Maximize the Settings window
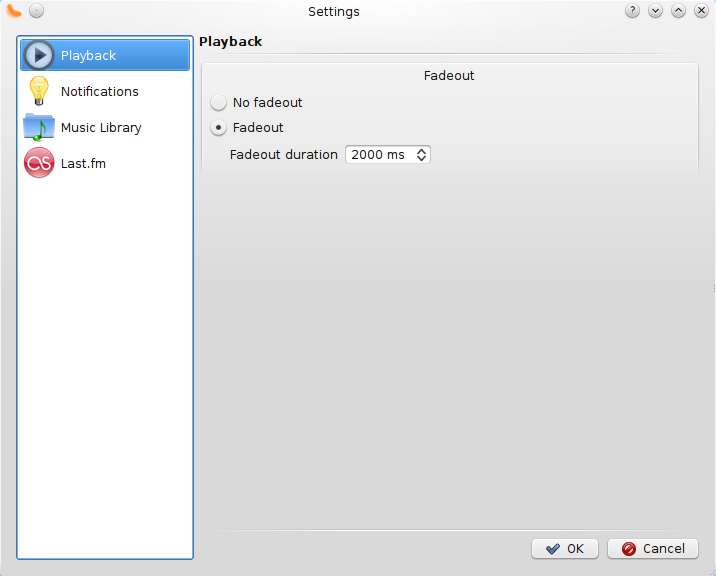 [x=678, y=11]
